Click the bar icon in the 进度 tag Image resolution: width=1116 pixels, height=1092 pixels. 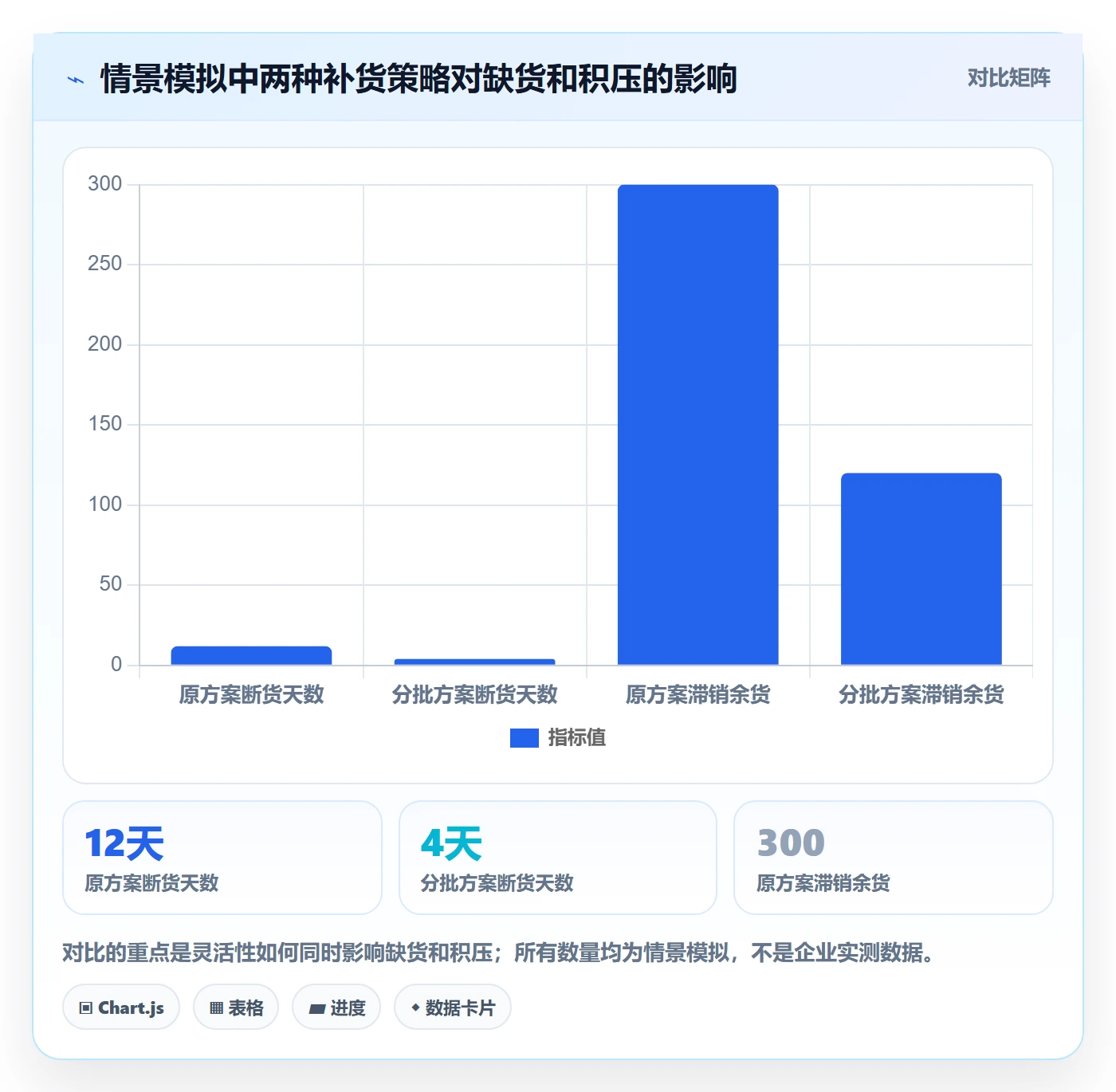click(x=316, y=1009)
